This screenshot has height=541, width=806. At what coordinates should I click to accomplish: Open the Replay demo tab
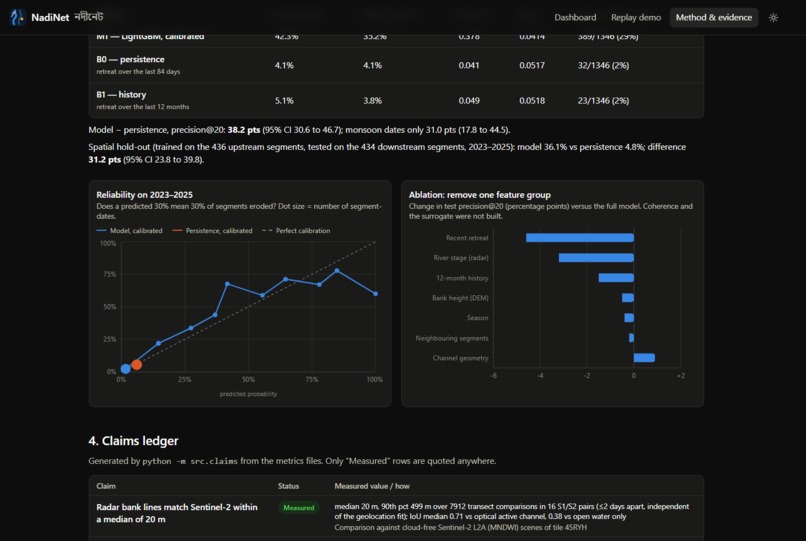coord(636,17)
